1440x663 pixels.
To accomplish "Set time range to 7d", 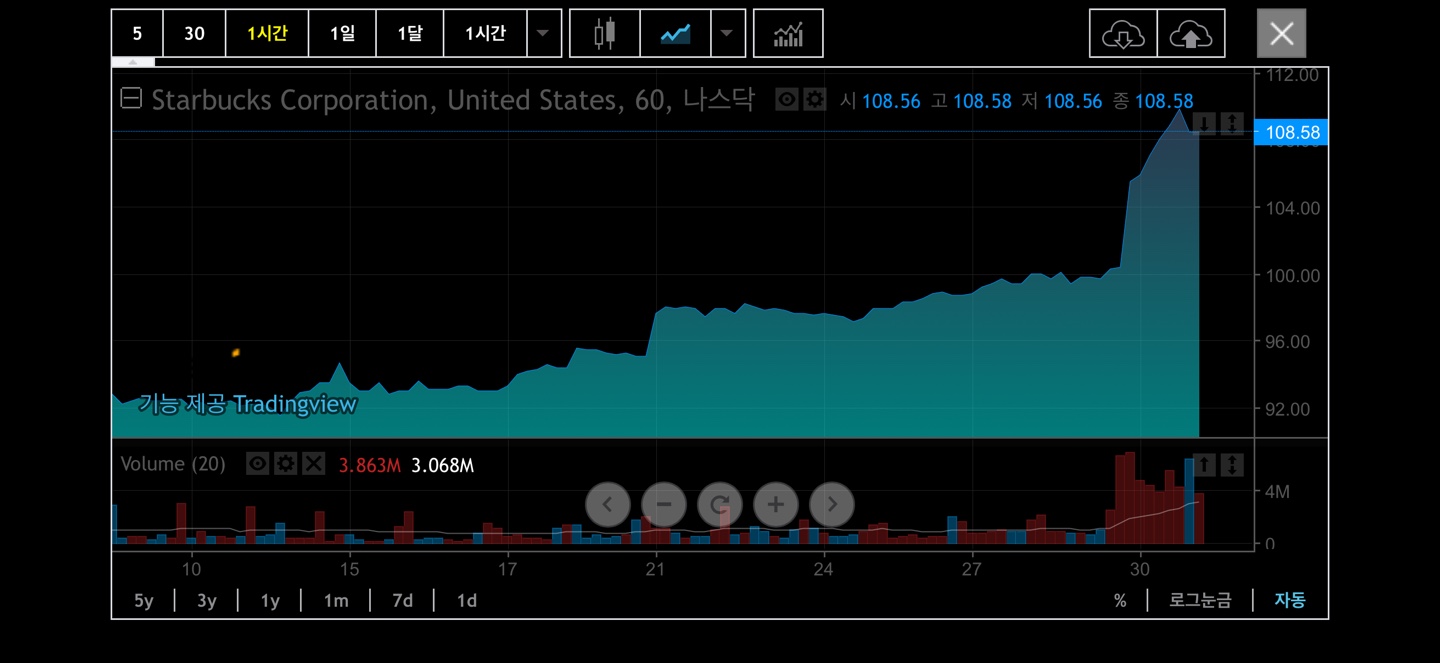I will coord(402,601).
